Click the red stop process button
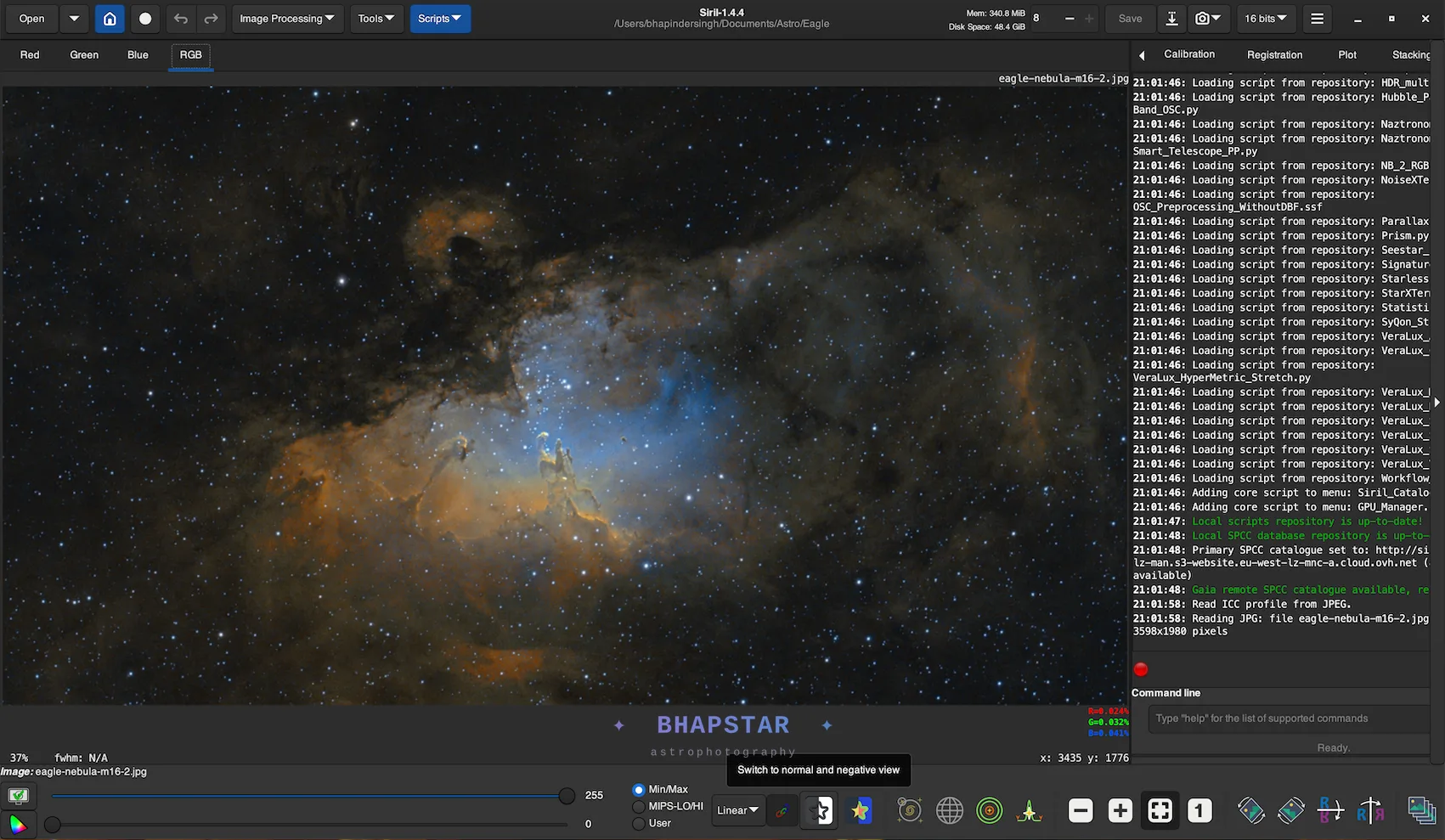1445x840 pixels. [x=1141, y=669]
